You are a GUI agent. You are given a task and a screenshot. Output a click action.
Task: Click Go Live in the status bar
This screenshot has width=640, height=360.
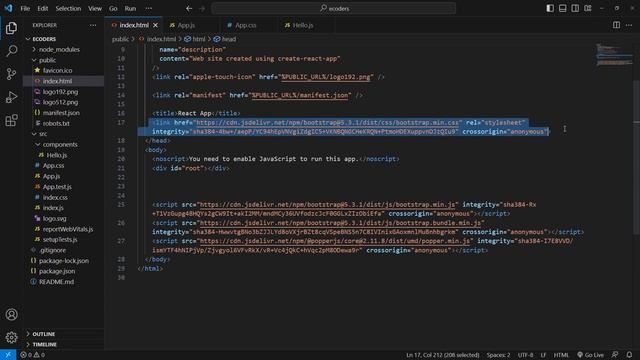(590, 355)
